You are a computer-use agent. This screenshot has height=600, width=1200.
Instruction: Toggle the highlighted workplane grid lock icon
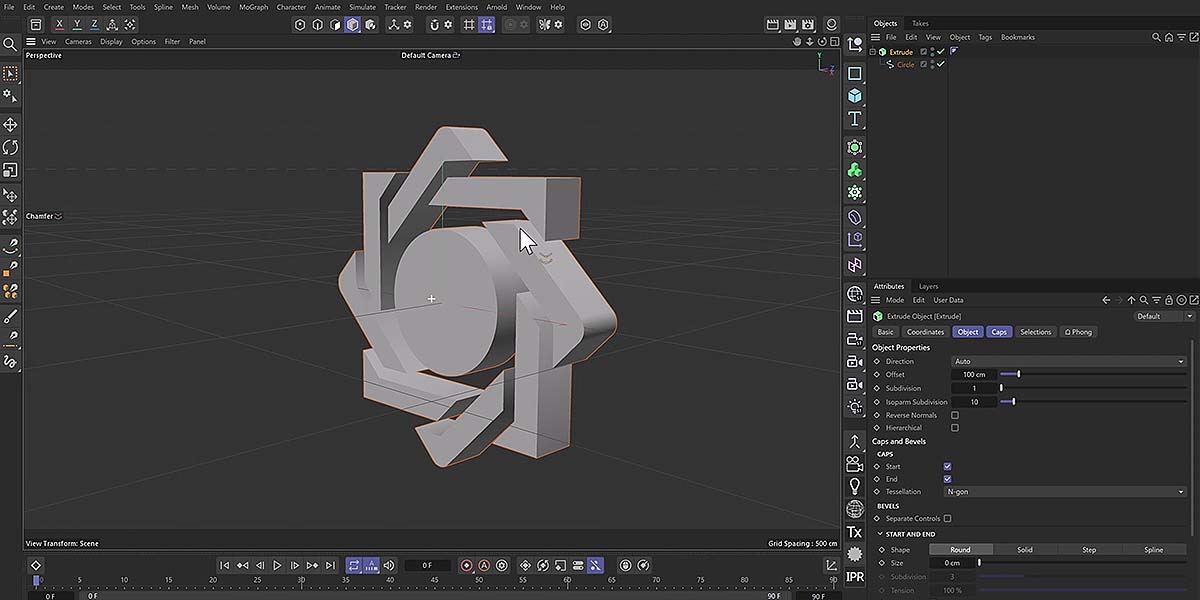click(x=487, y=24)
